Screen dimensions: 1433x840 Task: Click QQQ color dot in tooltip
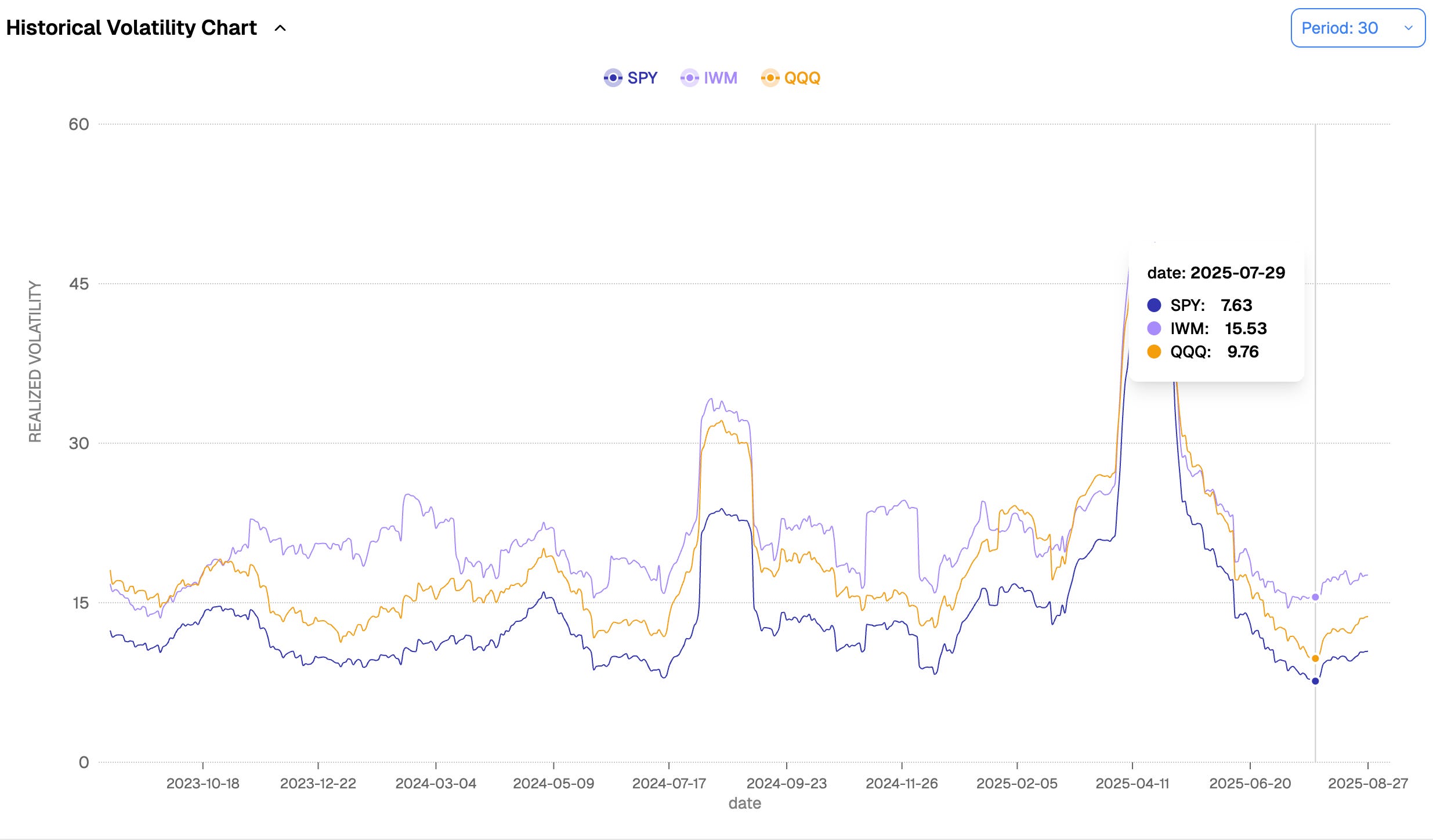[x=1154, y=352]
